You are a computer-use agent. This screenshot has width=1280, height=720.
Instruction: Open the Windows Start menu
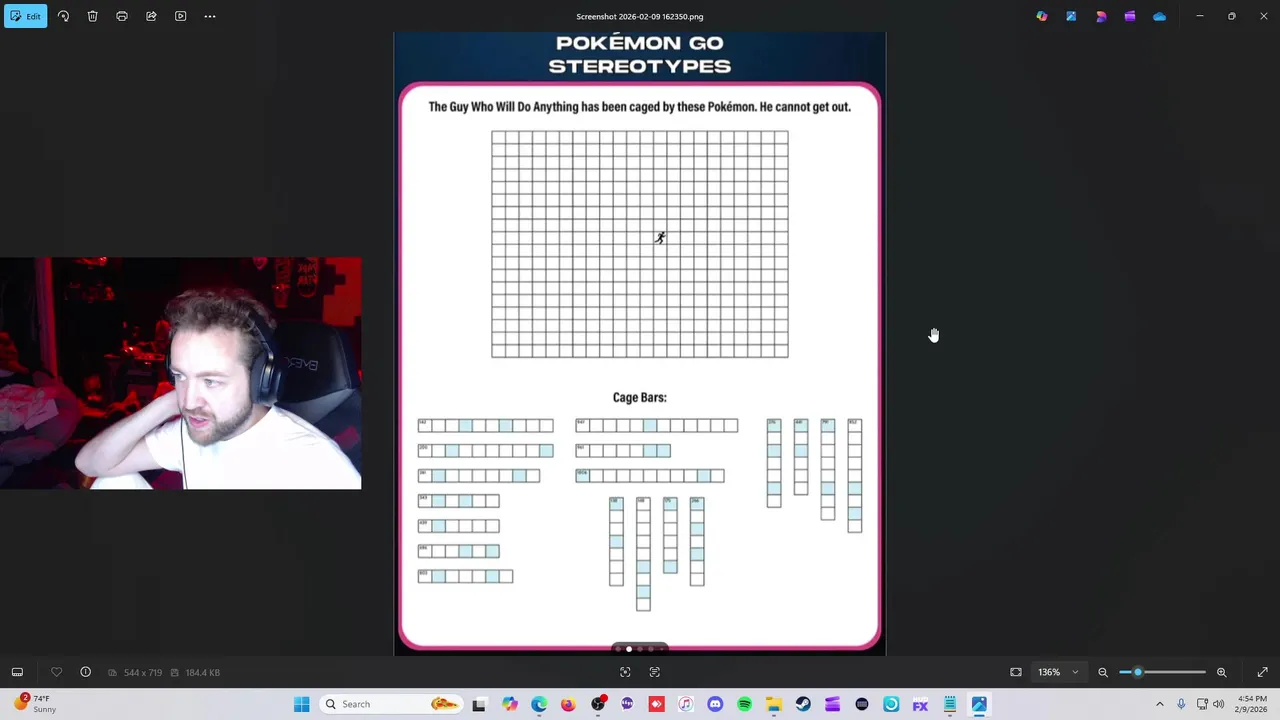click(301, 704)
